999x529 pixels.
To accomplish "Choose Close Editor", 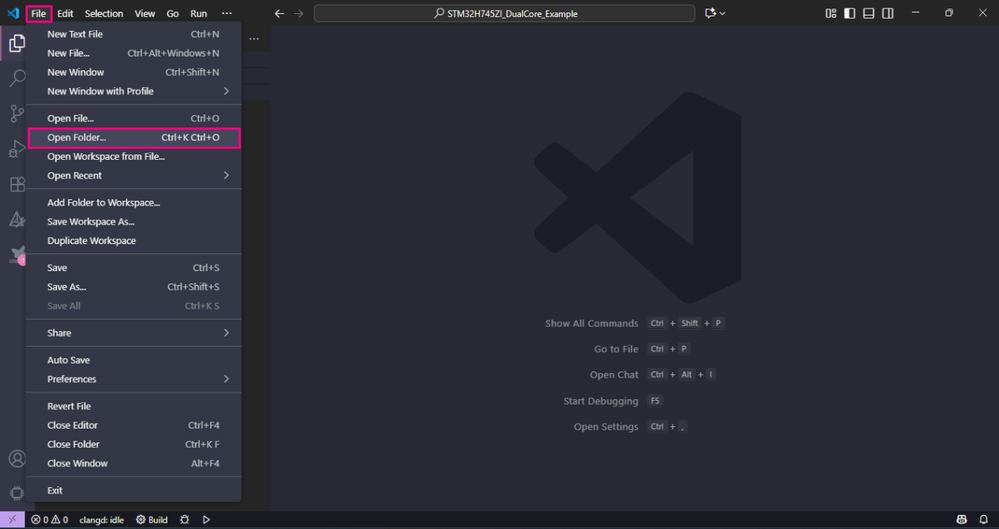I will point(133,425).
